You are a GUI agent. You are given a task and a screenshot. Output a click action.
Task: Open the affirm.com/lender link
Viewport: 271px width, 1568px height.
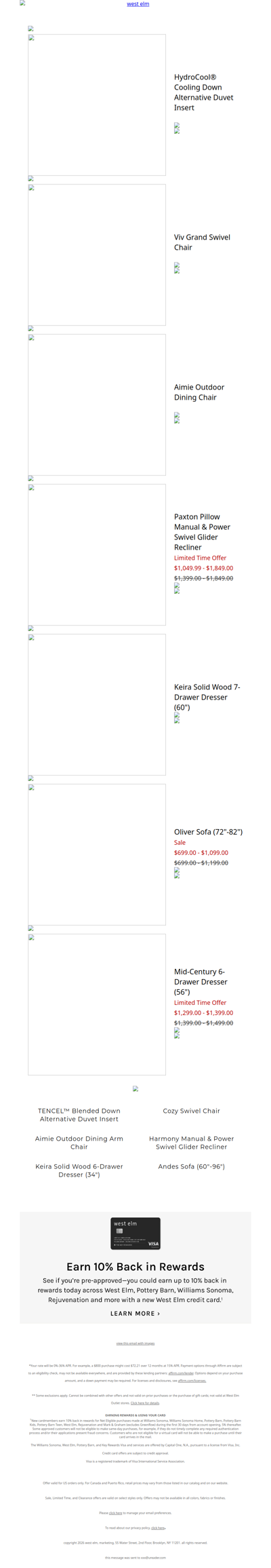coord(181,1373)
